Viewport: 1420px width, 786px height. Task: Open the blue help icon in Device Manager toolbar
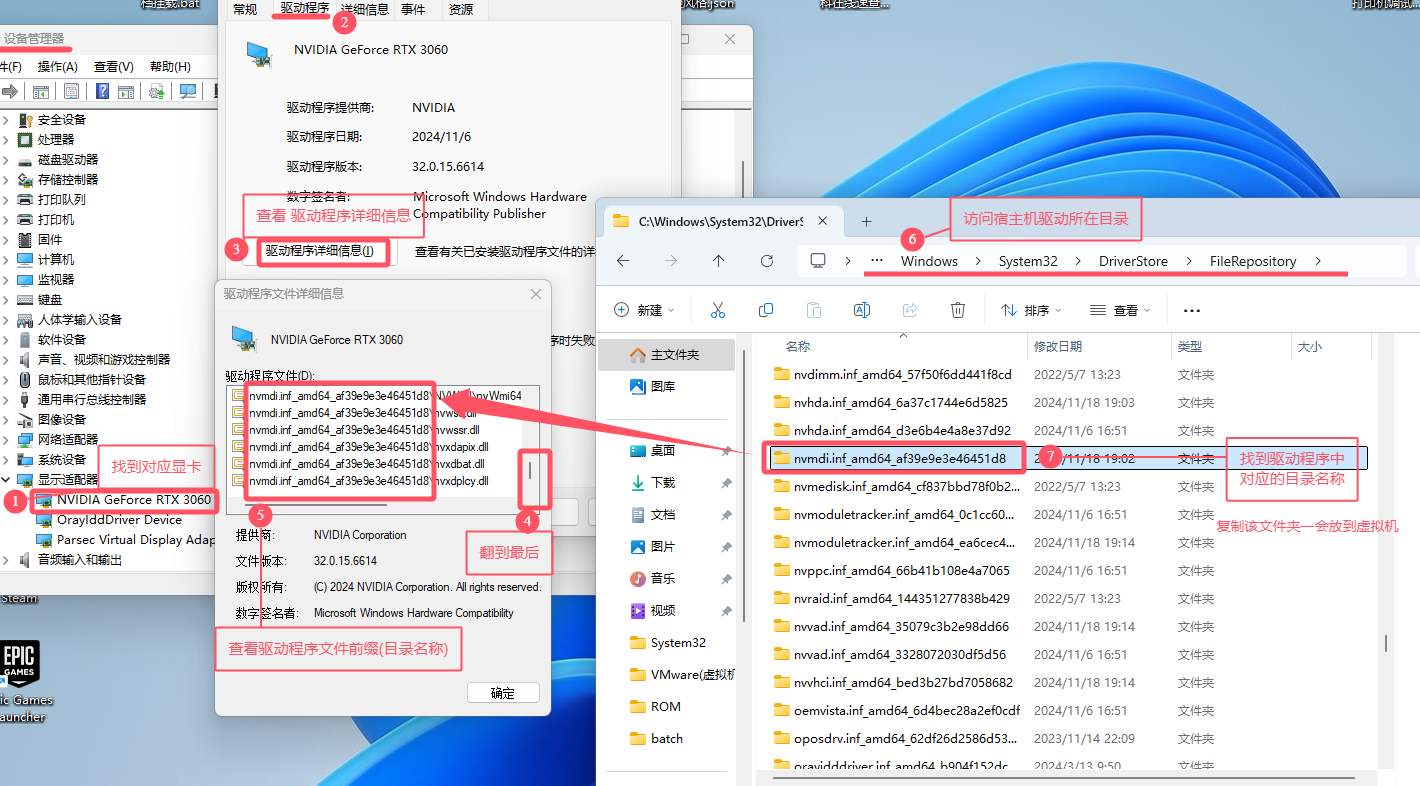pyautogui.click(x=102, y=92)
